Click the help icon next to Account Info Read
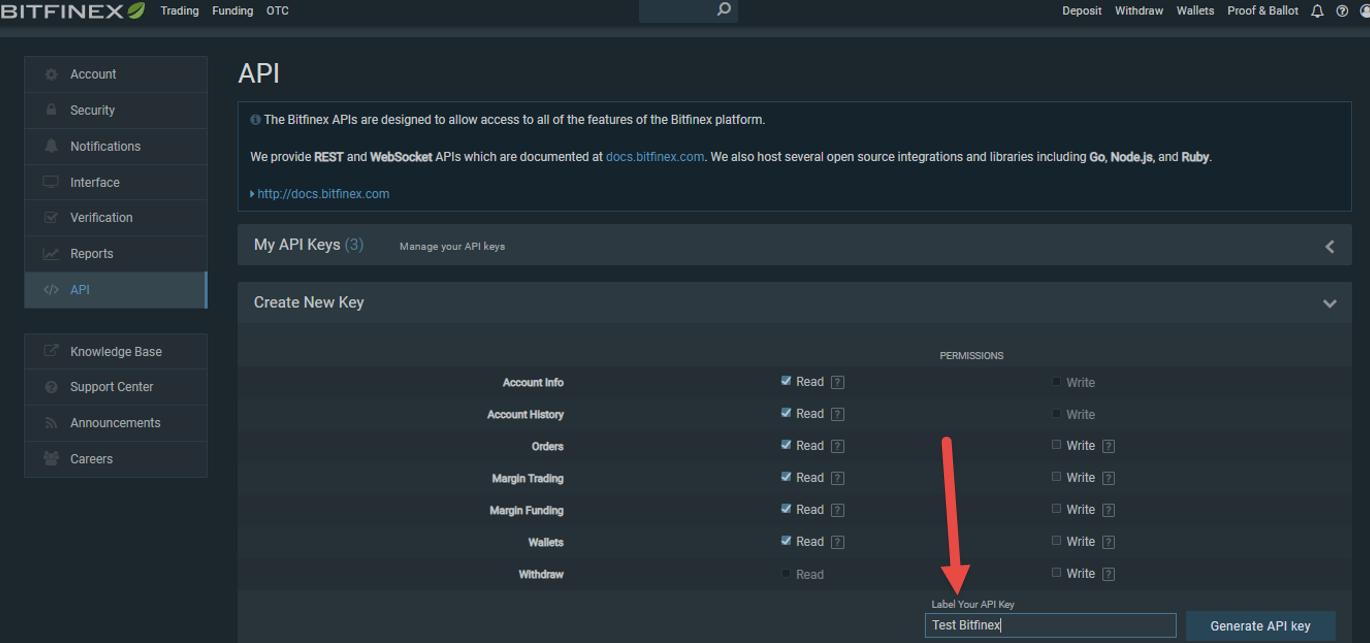Screen dimensions: 1370x643 [x=838, y=382]
